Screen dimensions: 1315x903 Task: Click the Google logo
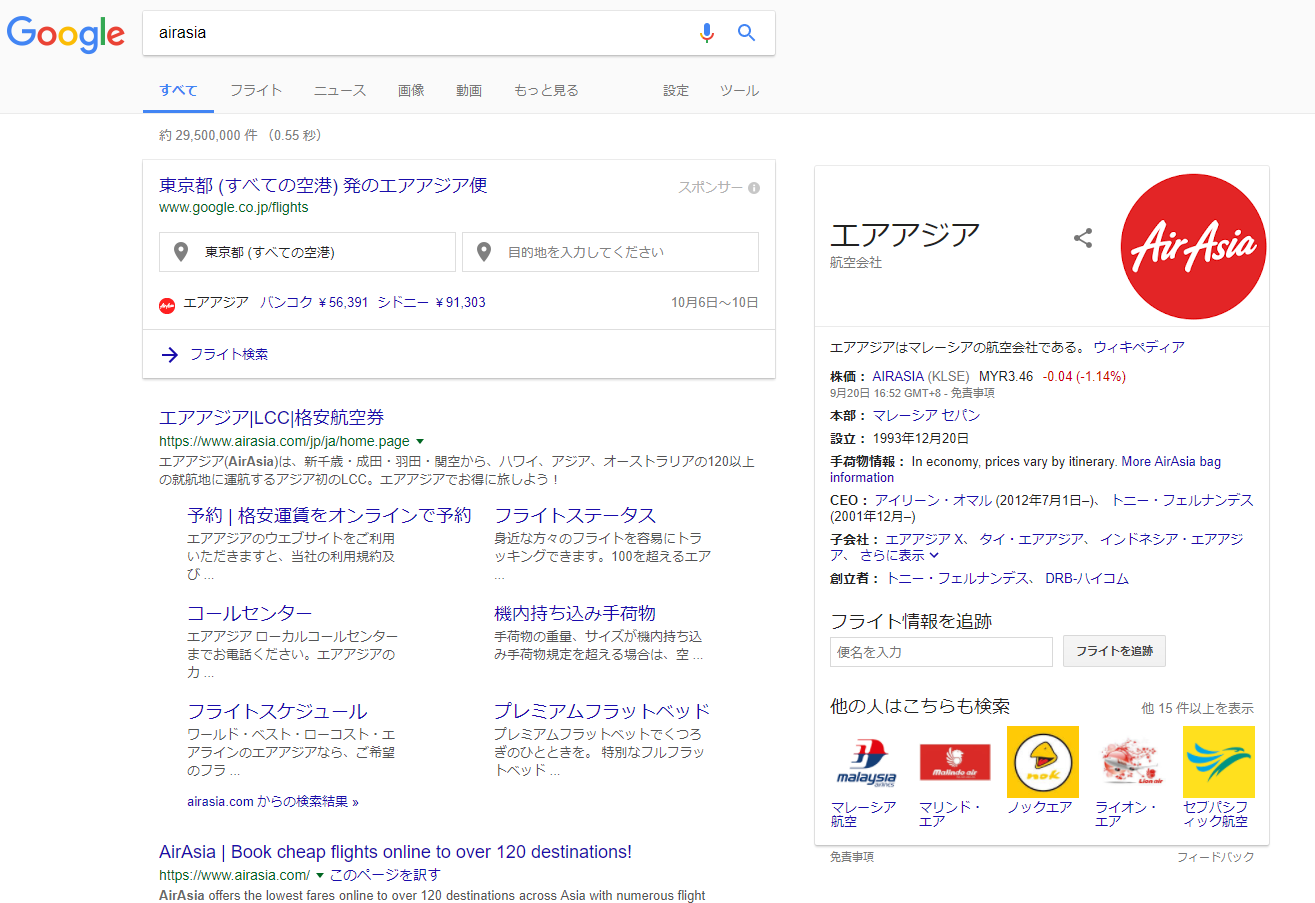tap(66, 34)
